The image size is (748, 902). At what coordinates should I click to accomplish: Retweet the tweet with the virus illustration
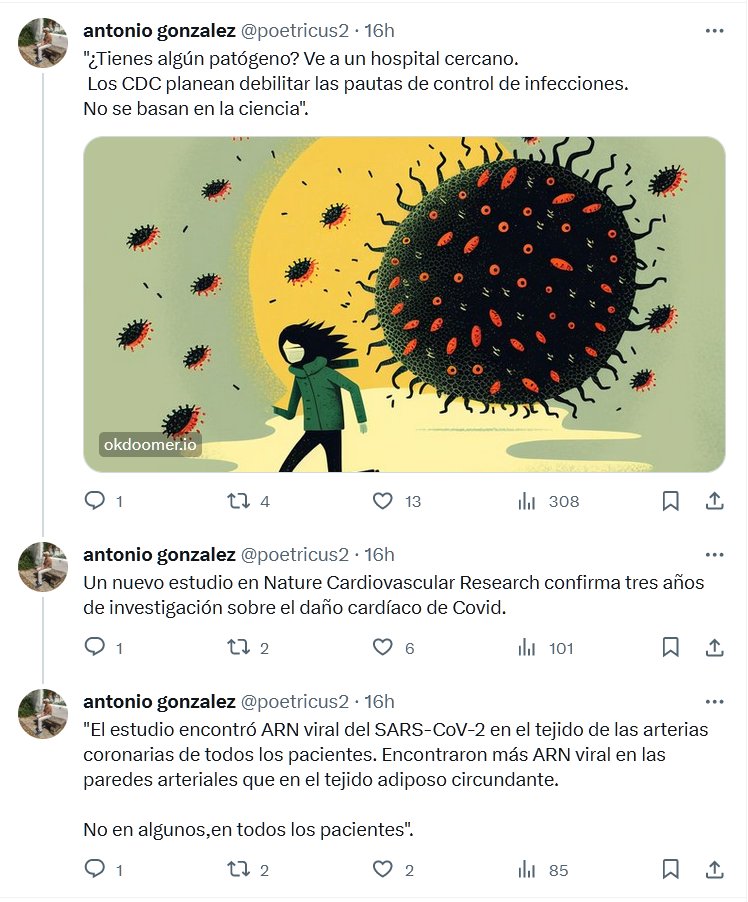pos(239,501)
